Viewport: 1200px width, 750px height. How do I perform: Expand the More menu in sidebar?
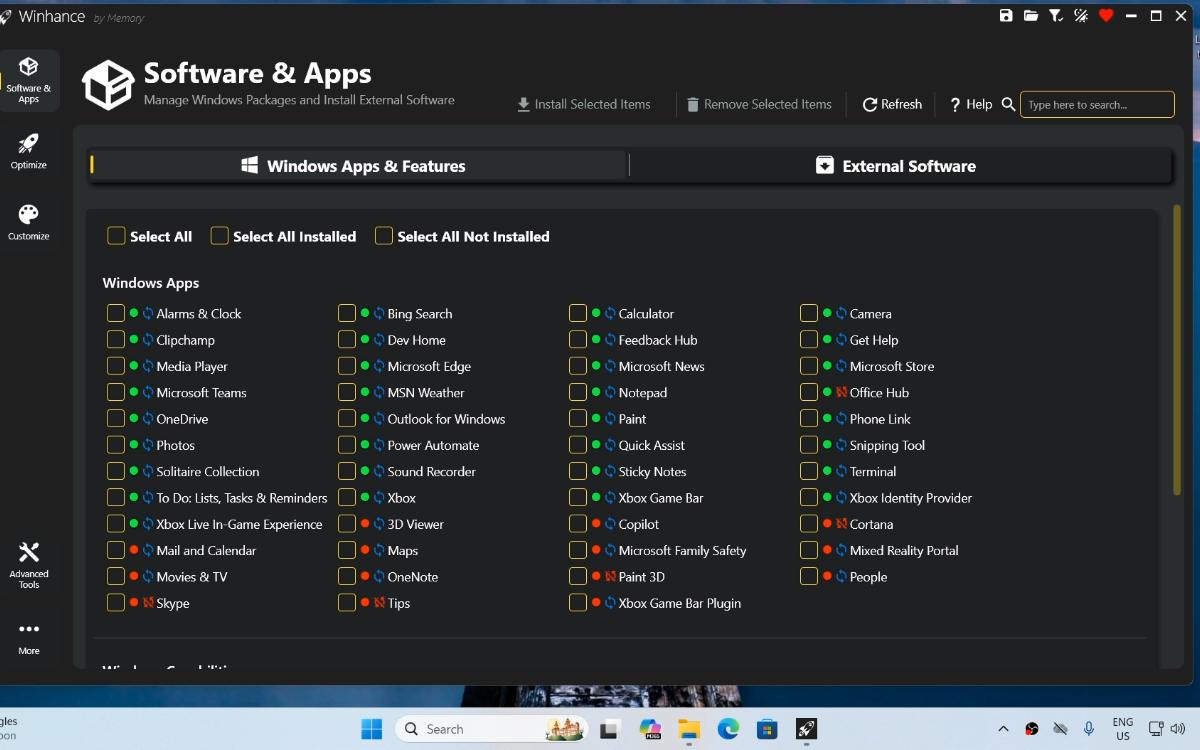29,637
